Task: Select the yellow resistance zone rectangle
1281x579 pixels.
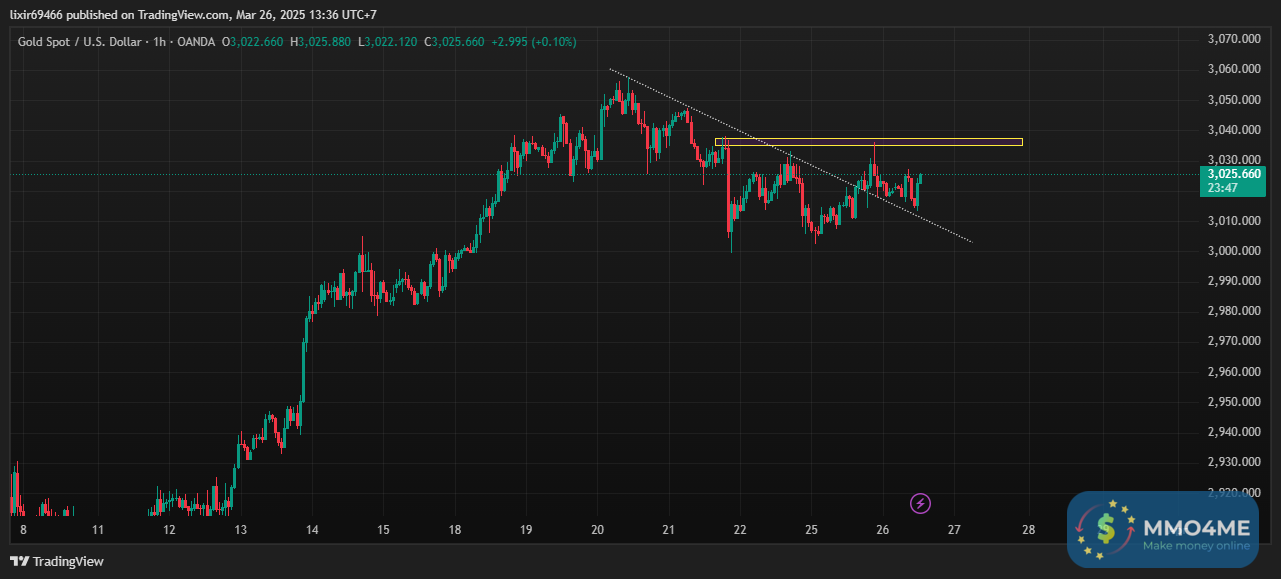Action: coord(869,142)
